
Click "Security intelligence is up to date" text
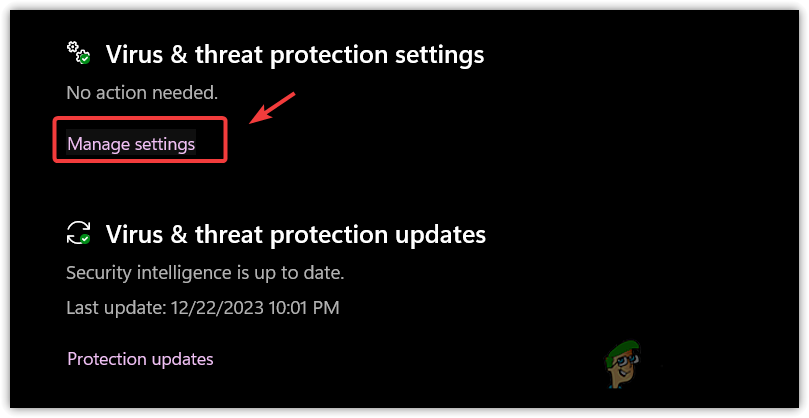(204, 272)
